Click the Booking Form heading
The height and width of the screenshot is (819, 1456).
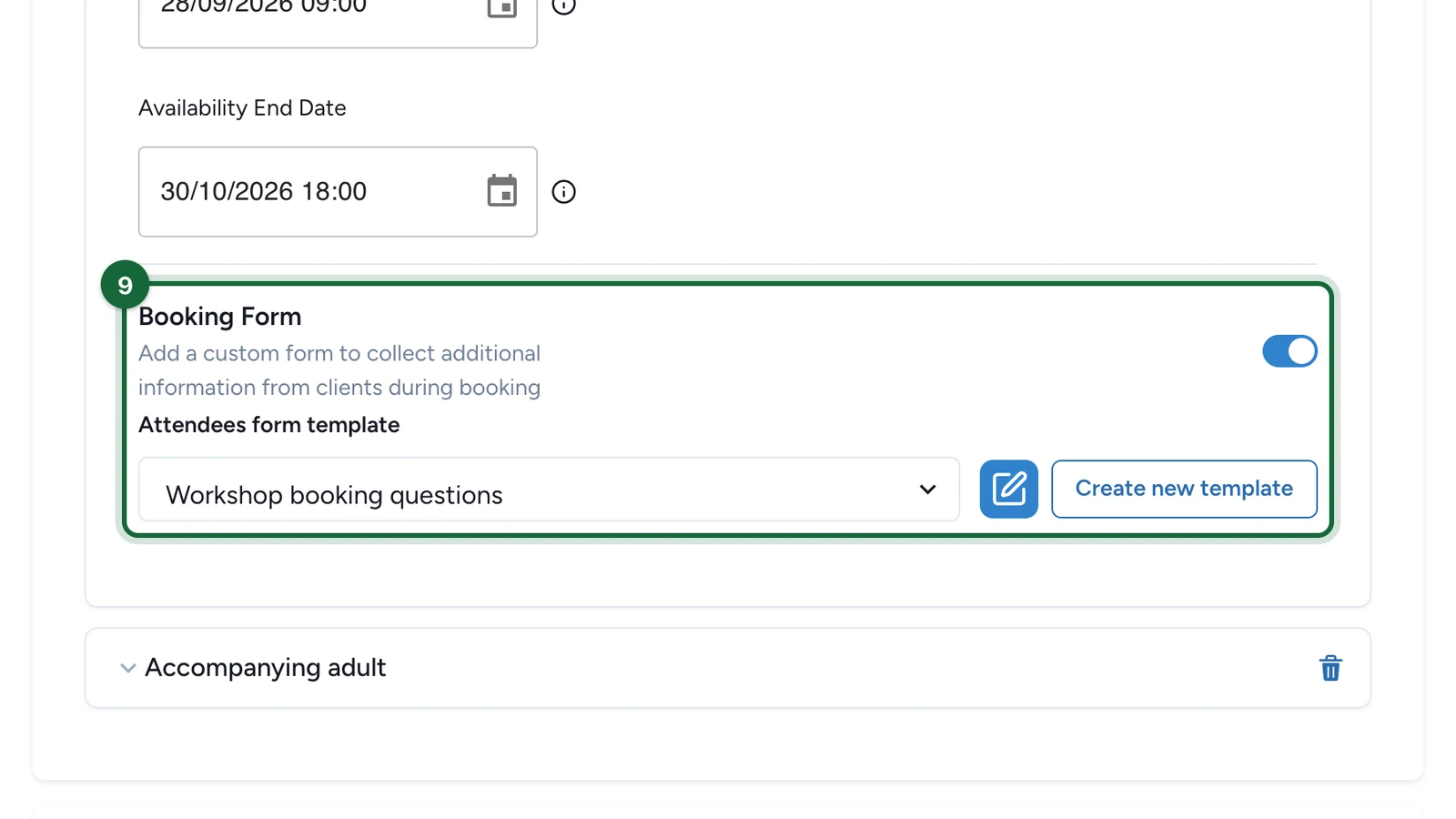tap(219, 317)
